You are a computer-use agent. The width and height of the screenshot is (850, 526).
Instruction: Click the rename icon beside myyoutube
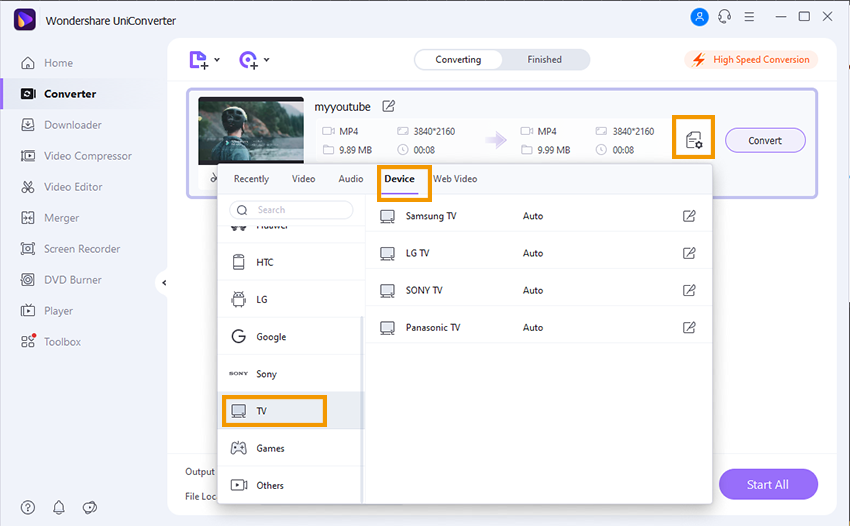click(389, 106)
